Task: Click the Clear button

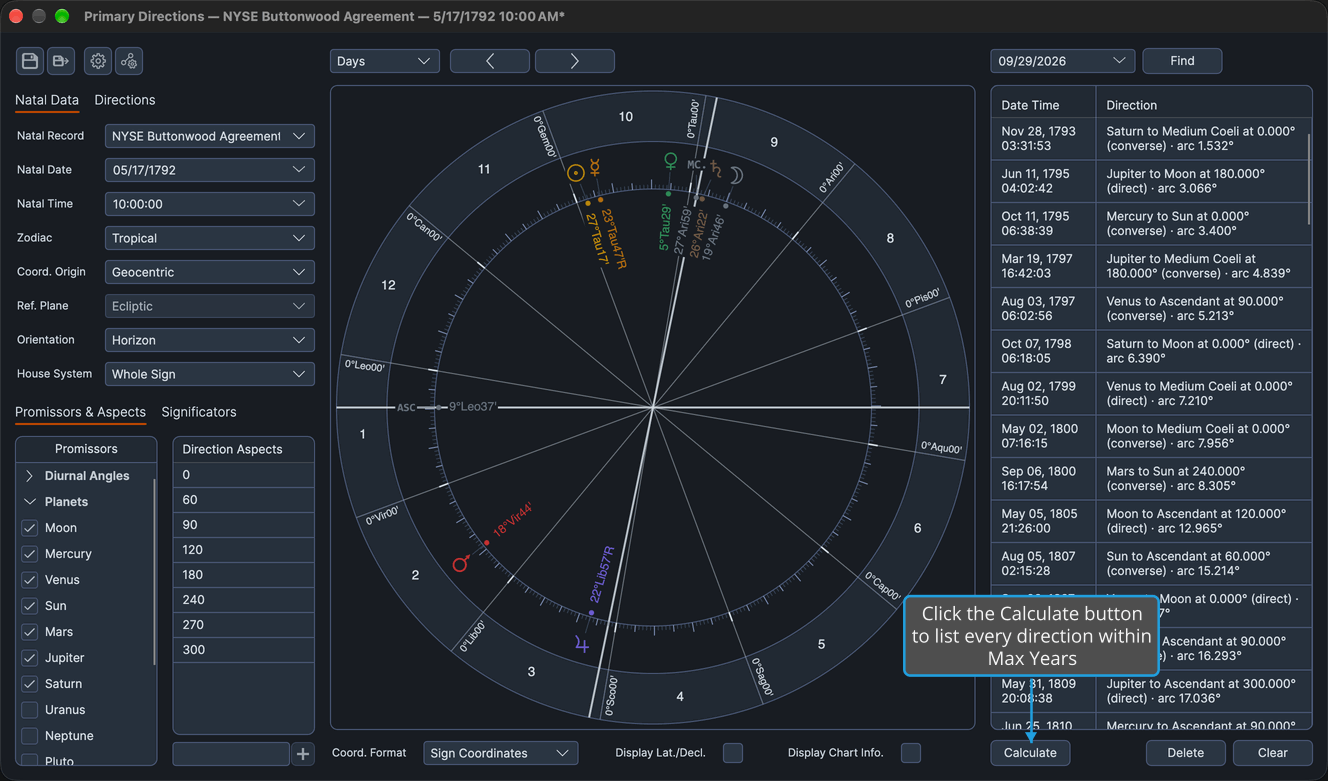Action: [1272, 753]
